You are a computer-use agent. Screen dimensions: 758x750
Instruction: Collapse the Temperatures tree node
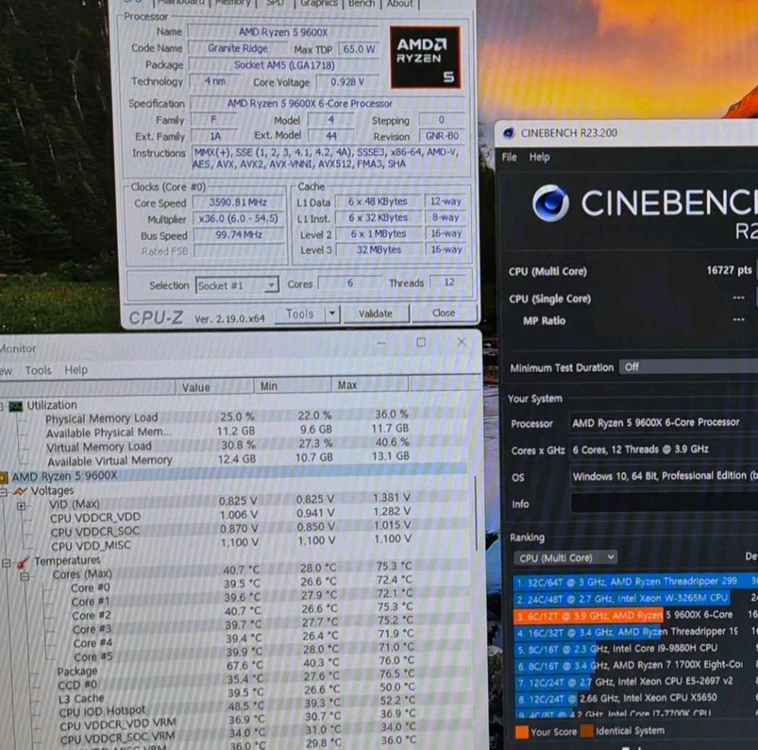(x=6, y=563)
